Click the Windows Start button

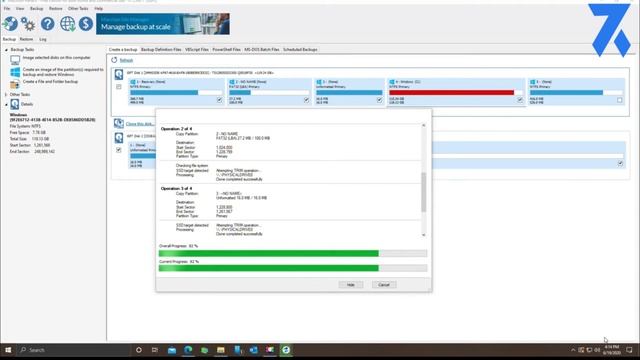point(8,350)
